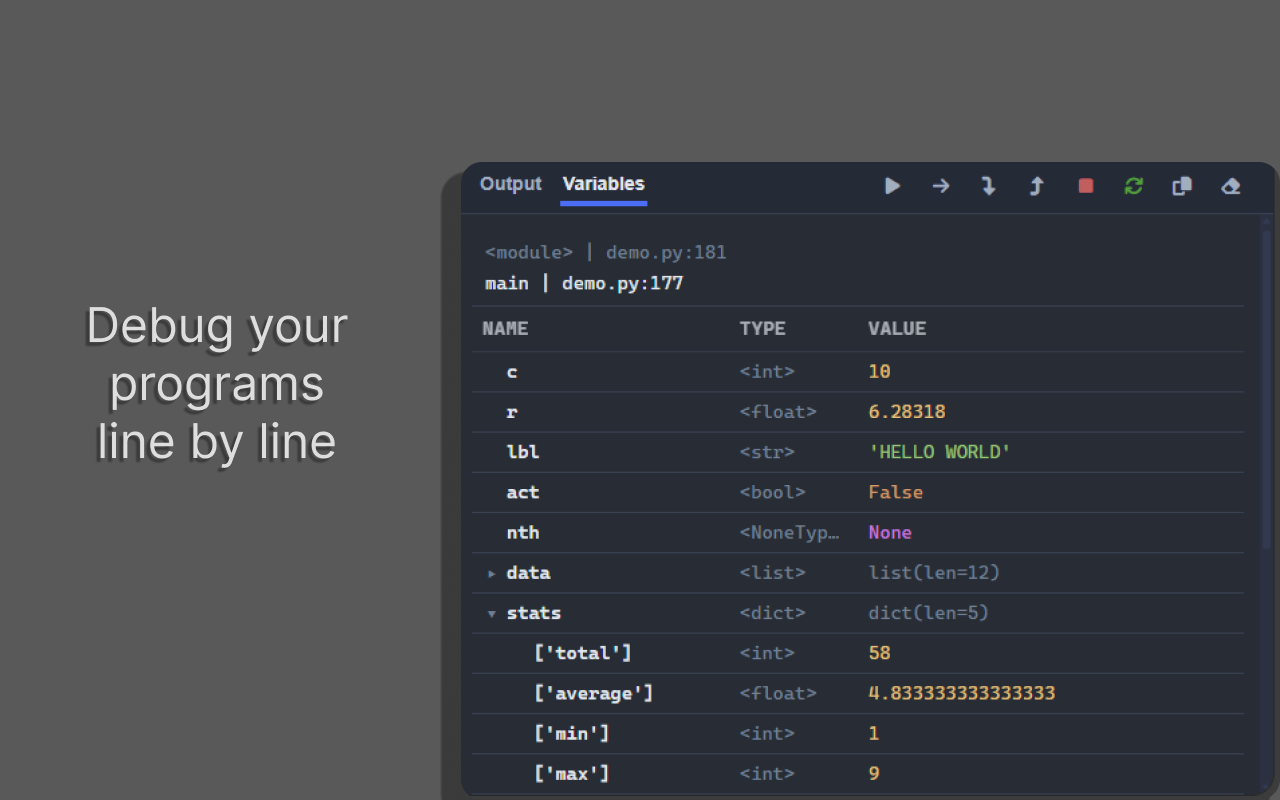Screen dimensions: 1280x800
Task: Click the value False
Action: click(896, 492)
